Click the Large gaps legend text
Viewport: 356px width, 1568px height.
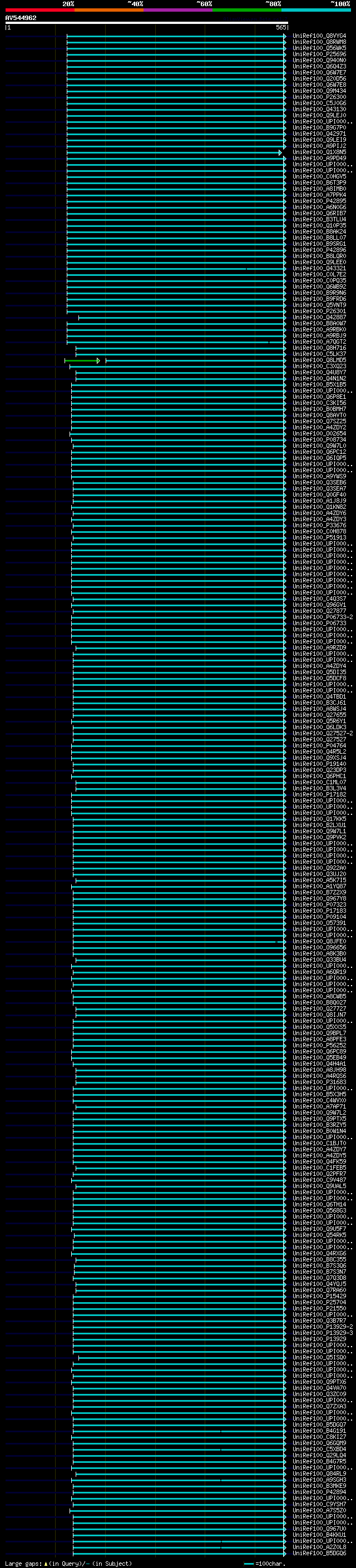pyautogui.click(x=68, y=1563)
